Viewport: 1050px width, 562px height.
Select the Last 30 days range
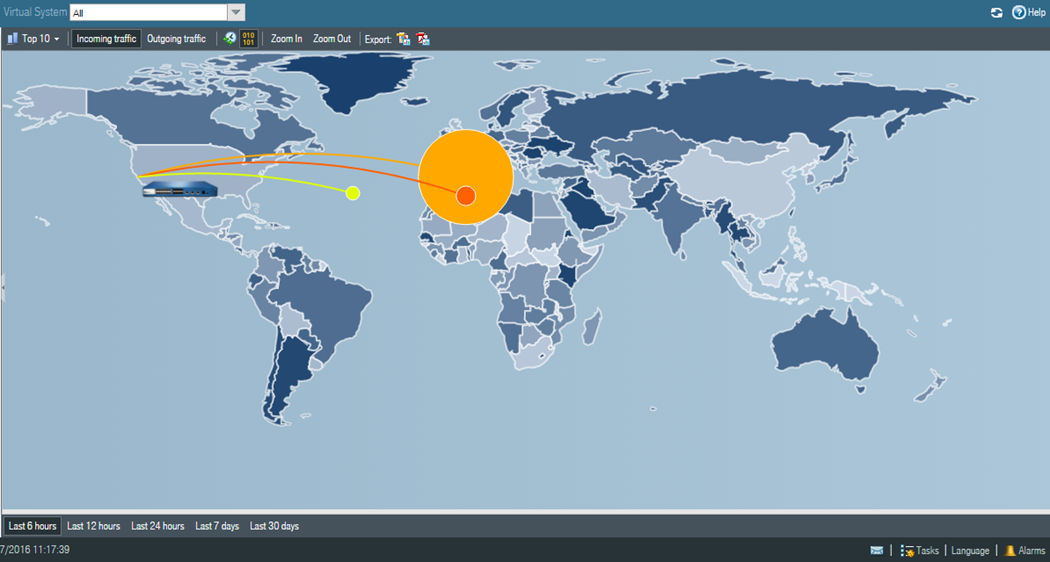pos(275,526)
